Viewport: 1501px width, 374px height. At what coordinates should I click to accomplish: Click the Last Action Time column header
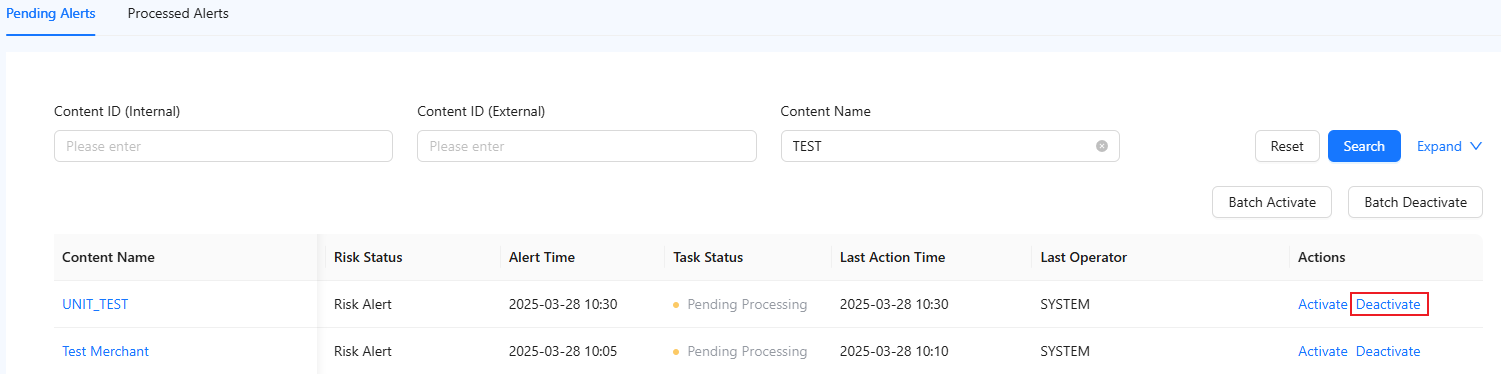click(892, 257)
